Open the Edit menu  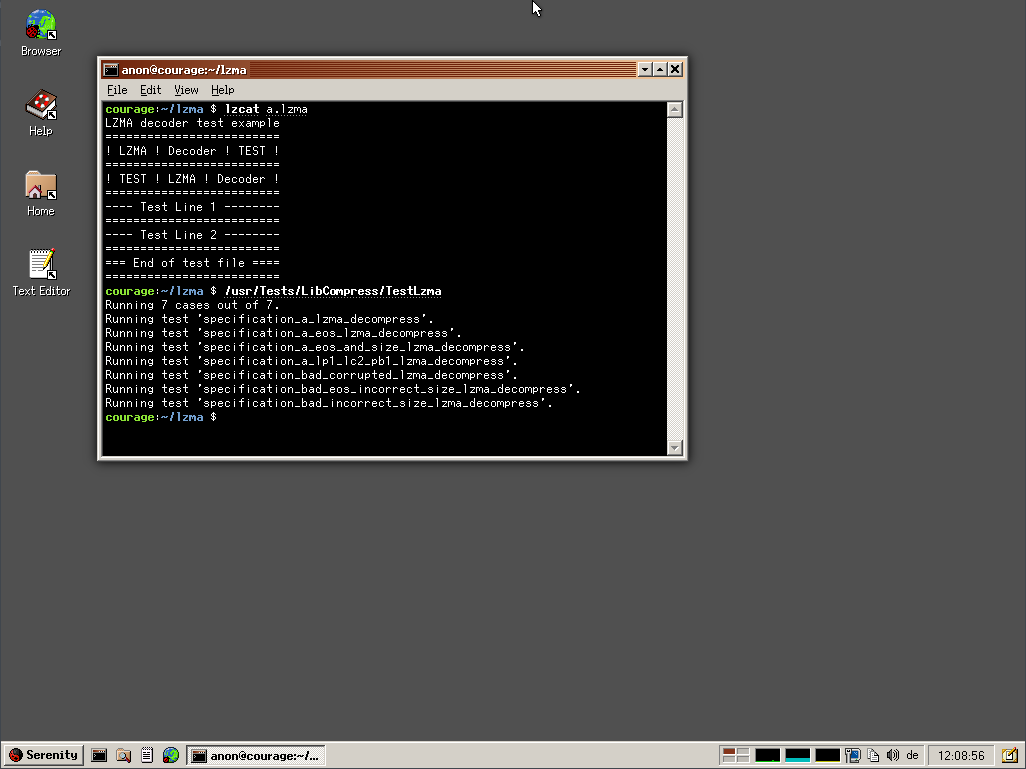click(x=150, y=90)
